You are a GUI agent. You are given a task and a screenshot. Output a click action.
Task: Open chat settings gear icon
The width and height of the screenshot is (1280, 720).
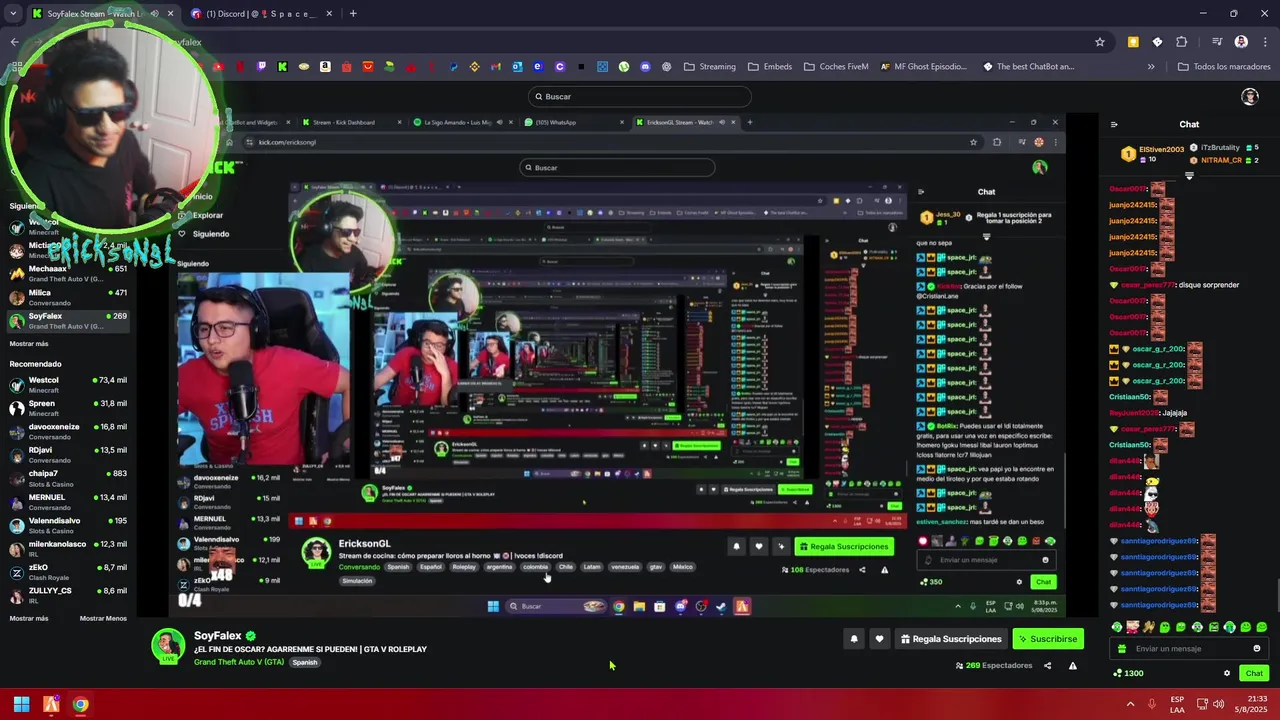point(1227,673)
